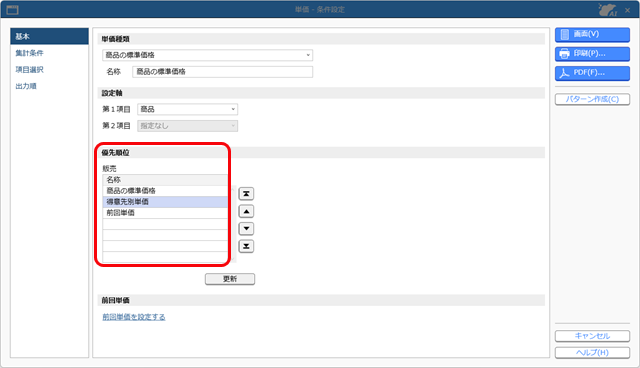Select 得意先別単価 row in the priority list
640x368 pixels.
click(165, 202)
